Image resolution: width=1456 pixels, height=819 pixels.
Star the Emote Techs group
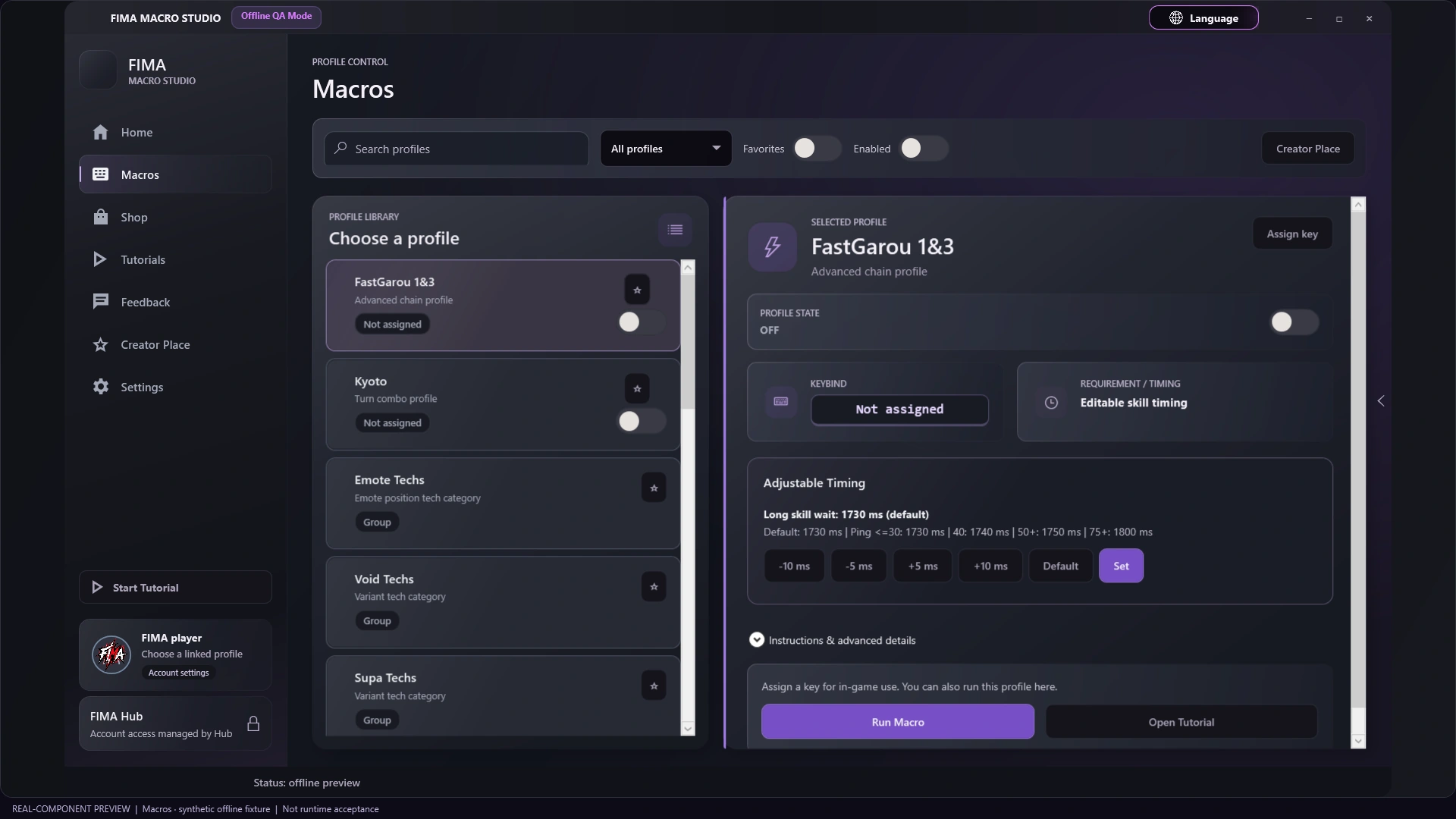tap(654, 488)
